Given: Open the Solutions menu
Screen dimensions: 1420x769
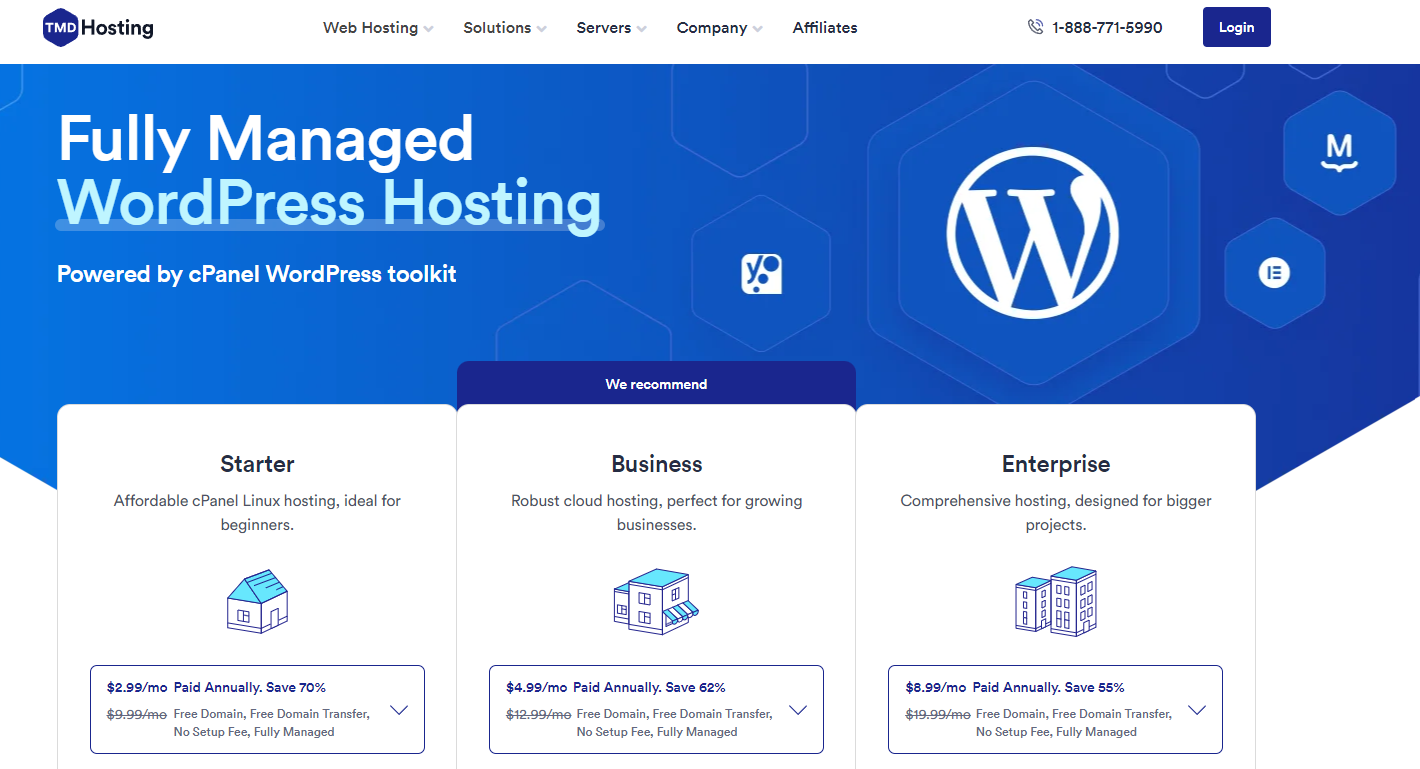Looking at the screenshot, I should (505, 28).
